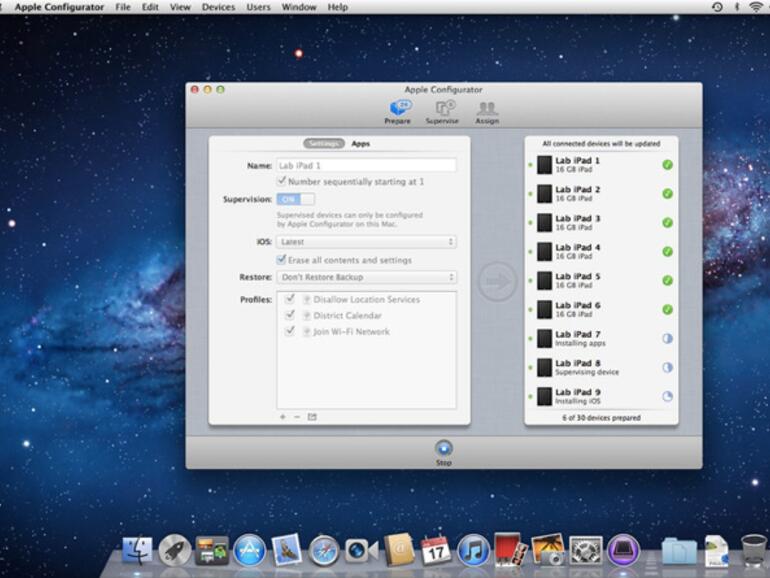Expand the iOS version dropdown
The height and width of the screenshot is (578, 770).
pyautogui.click(x=366, y=242)
